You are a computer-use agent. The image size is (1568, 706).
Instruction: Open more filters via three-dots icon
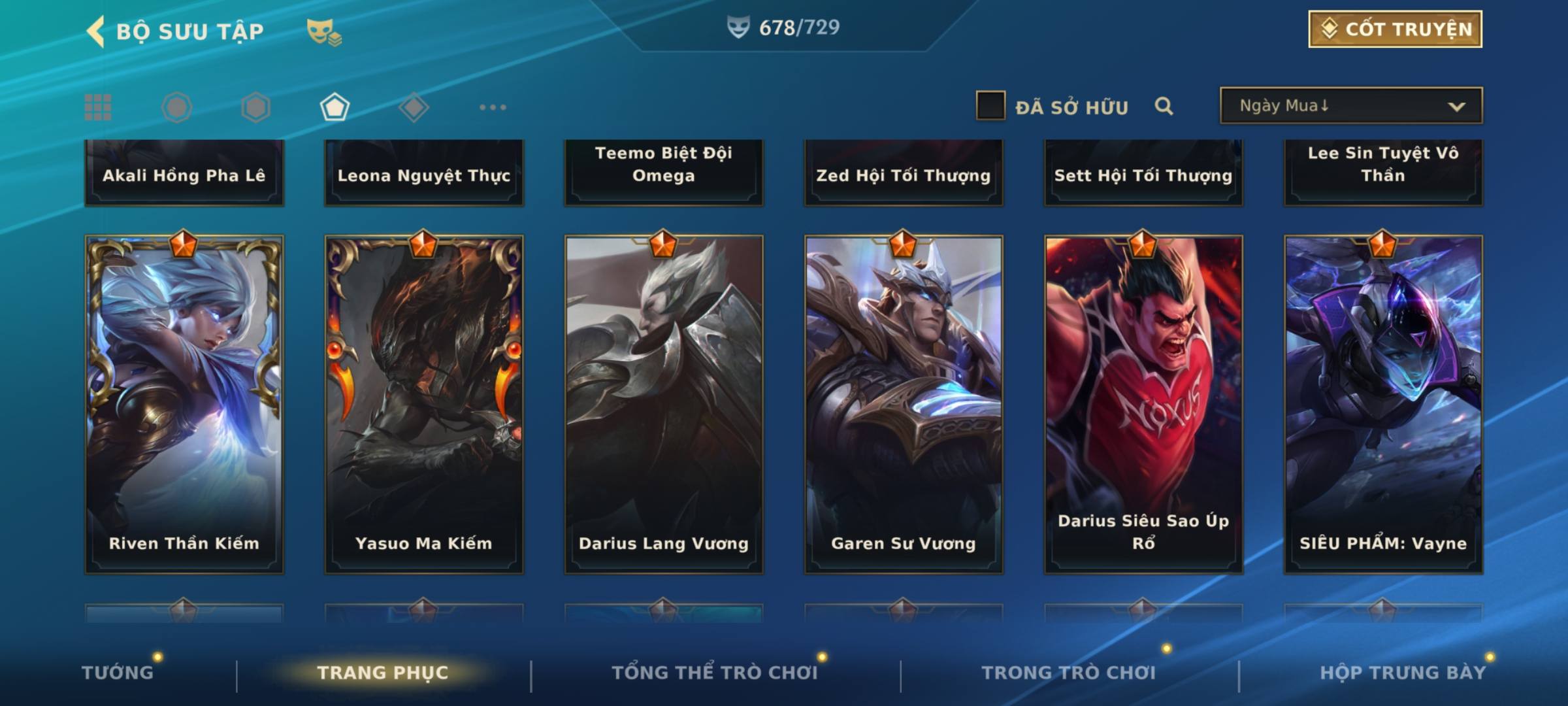point(493,107)
